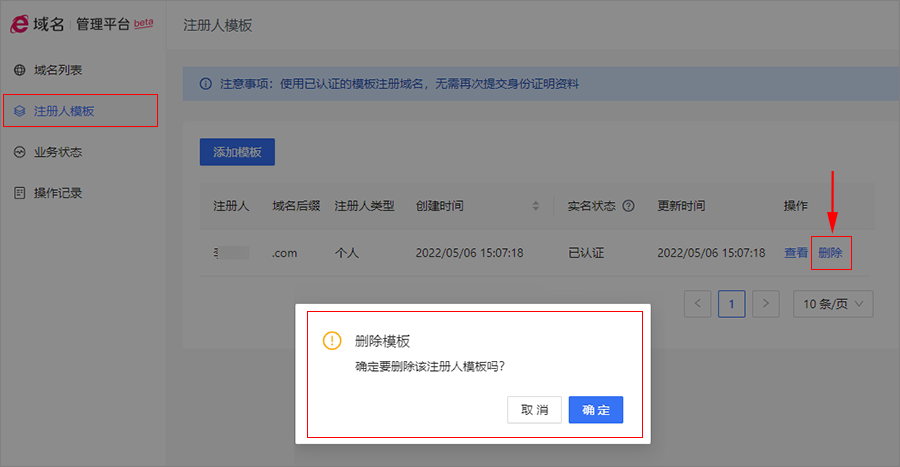Image resolution: width=900 pixels, height=467 pixels.
Task: Select 业务状态 from the sidebar menu
Action: [x=58, y=152]
